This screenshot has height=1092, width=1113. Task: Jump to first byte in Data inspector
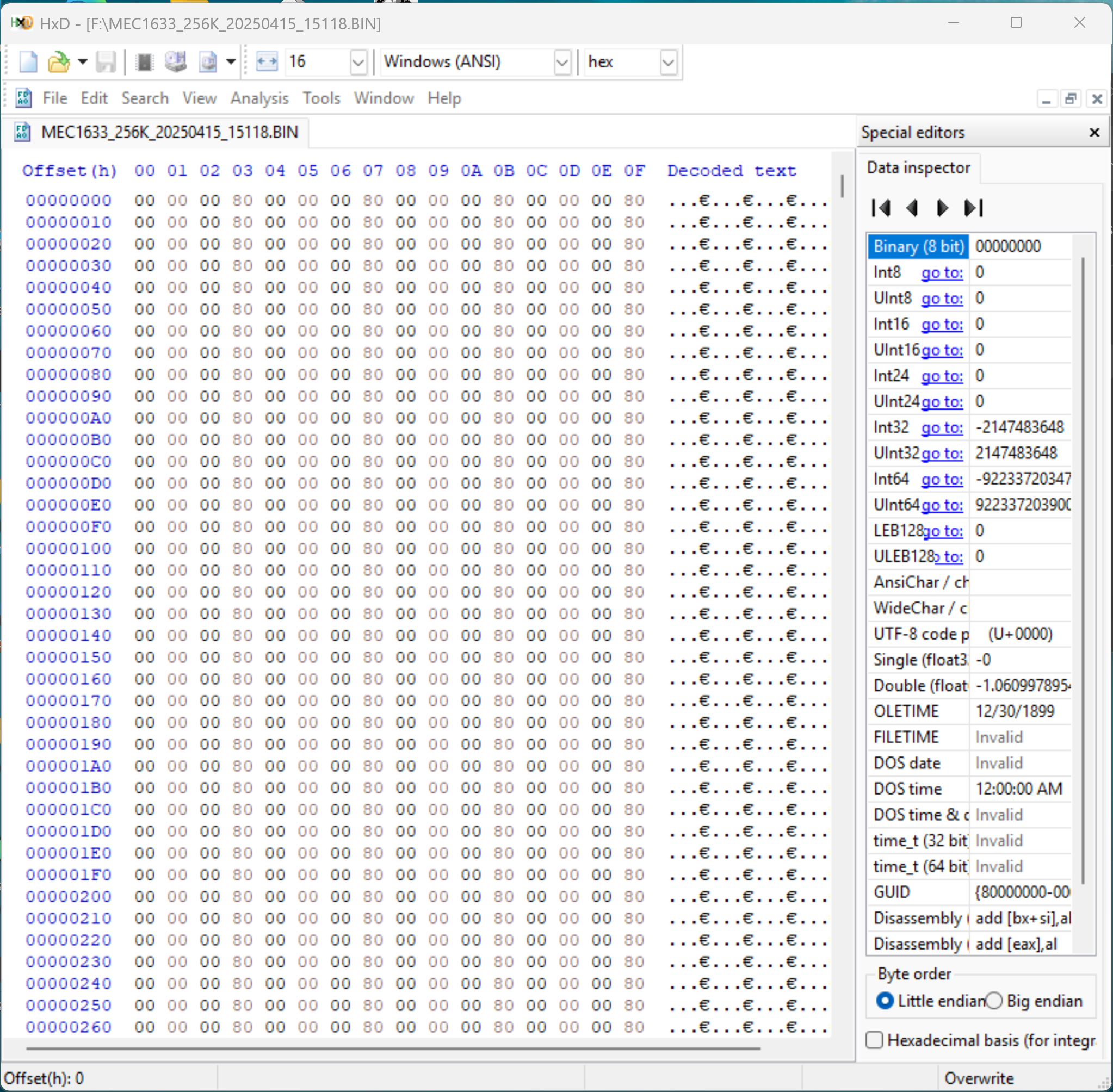coord(881,208)
